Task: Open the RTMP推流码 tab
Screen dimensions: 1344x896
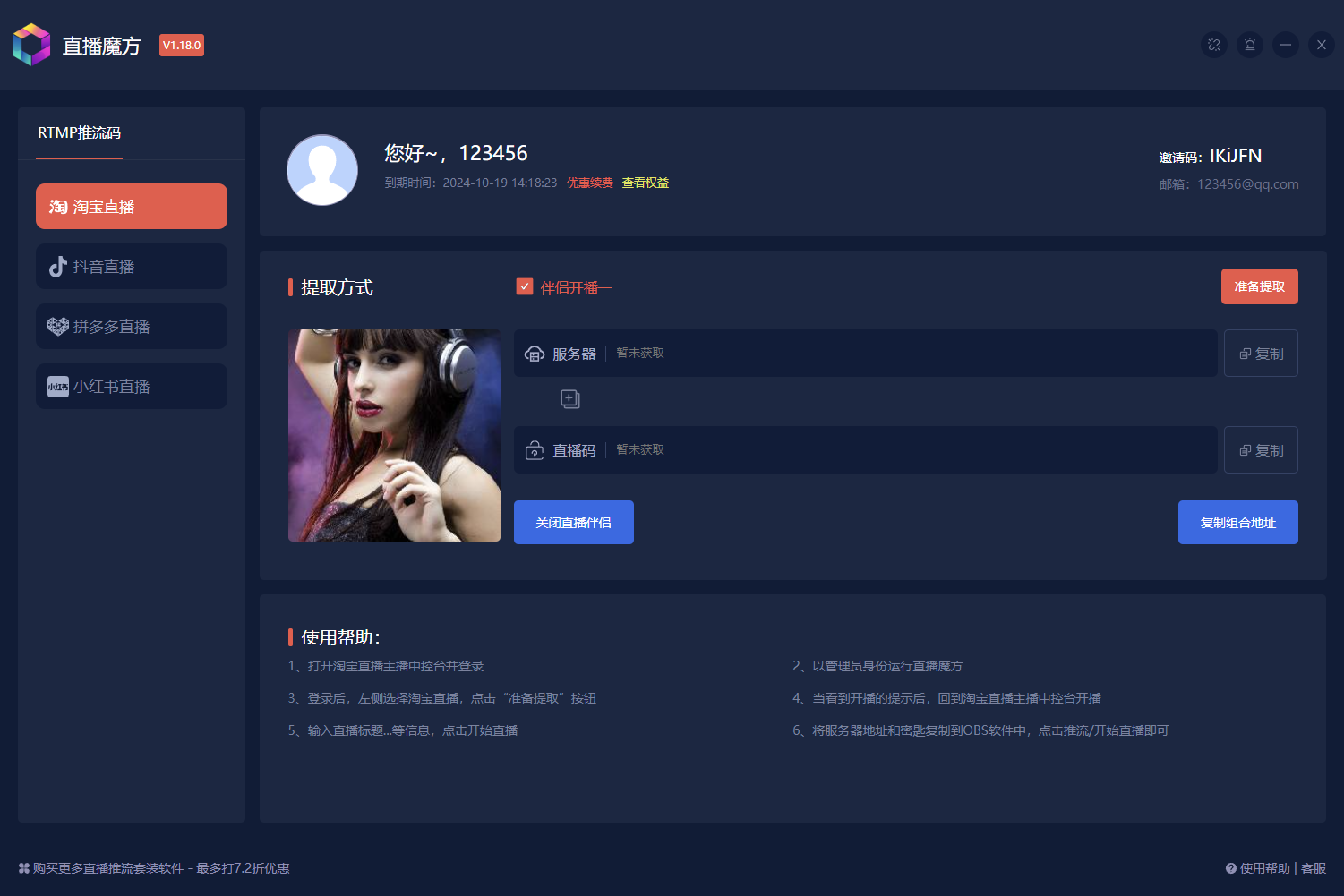Action: click(79, 133)
